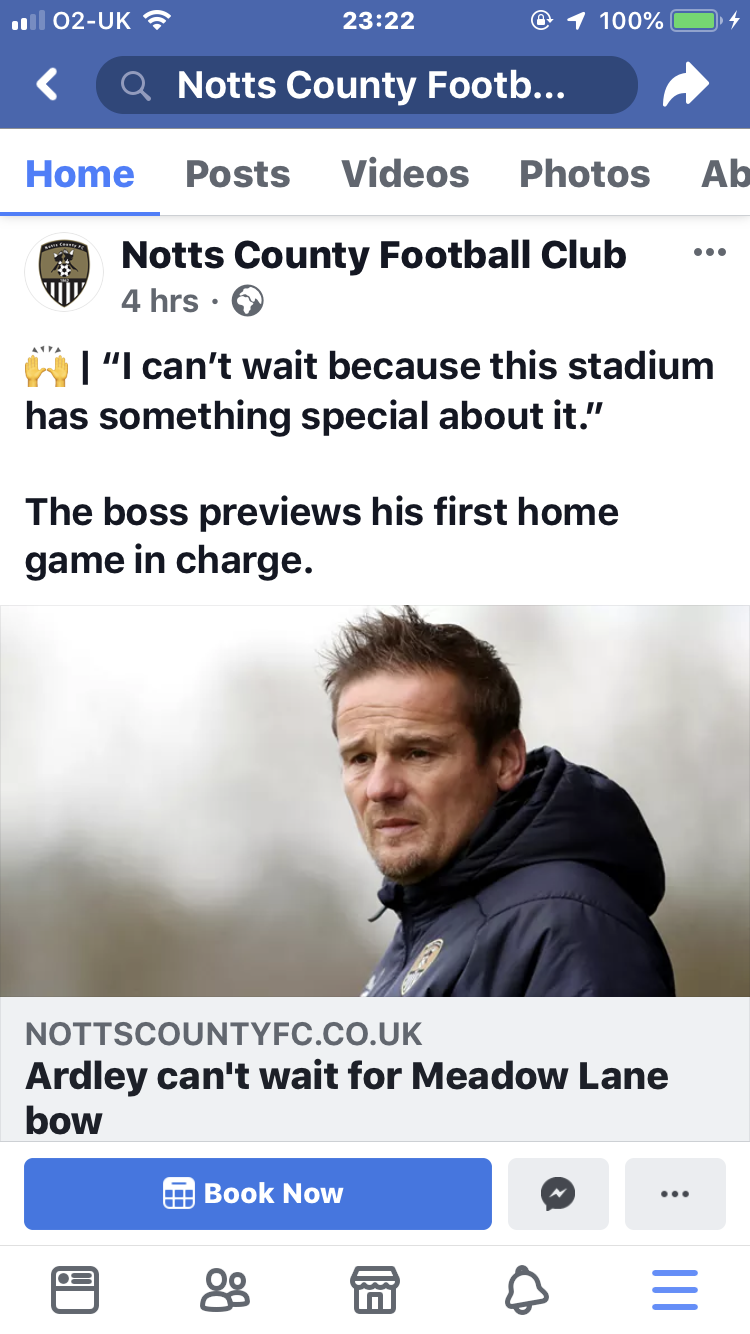Select the Home tab
The height and width of the screenshot is (1334, 750).
point(80,174)
